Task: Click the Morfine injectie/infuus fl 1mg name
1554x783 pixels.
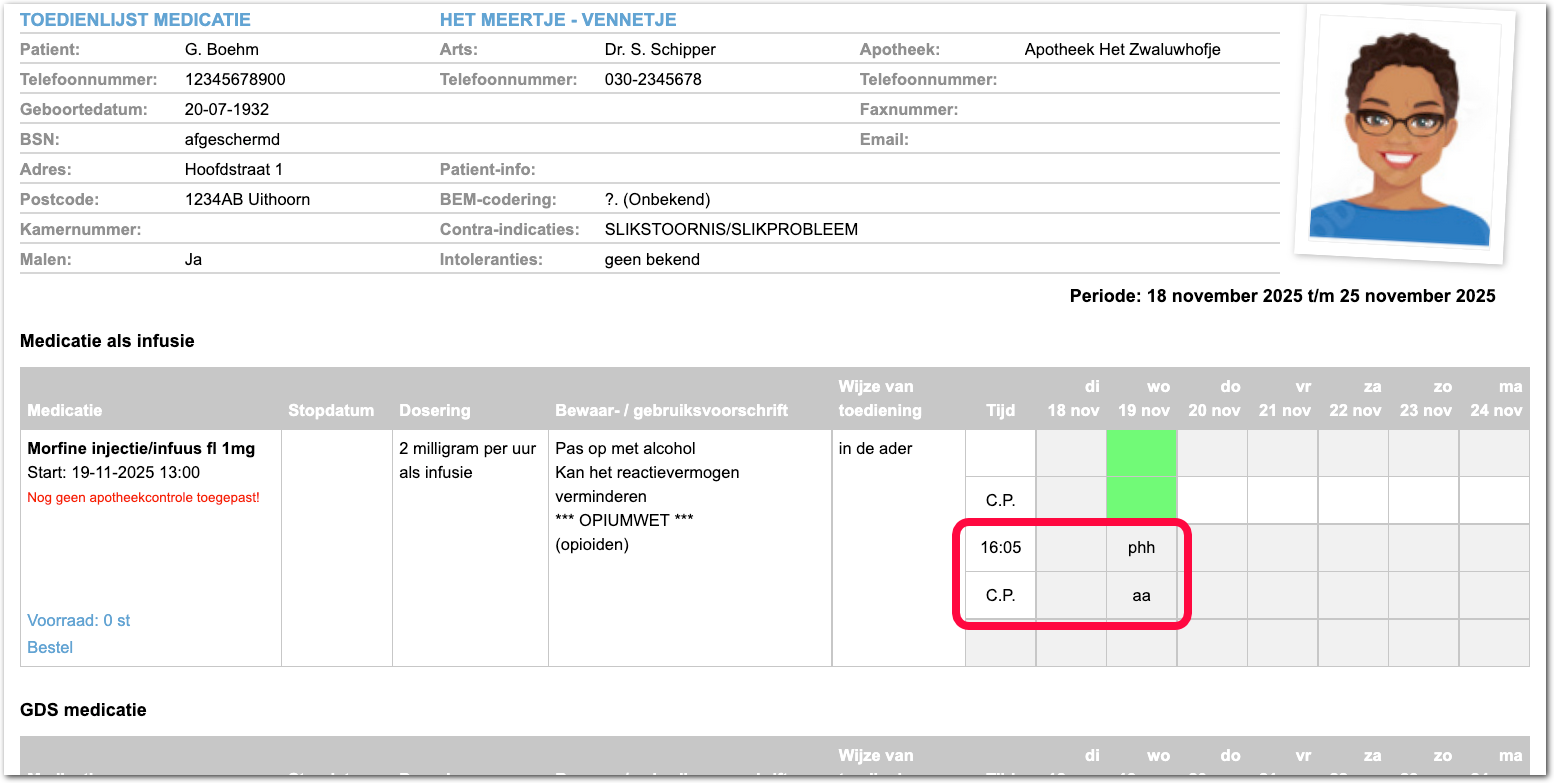Action: click(141, 448)
